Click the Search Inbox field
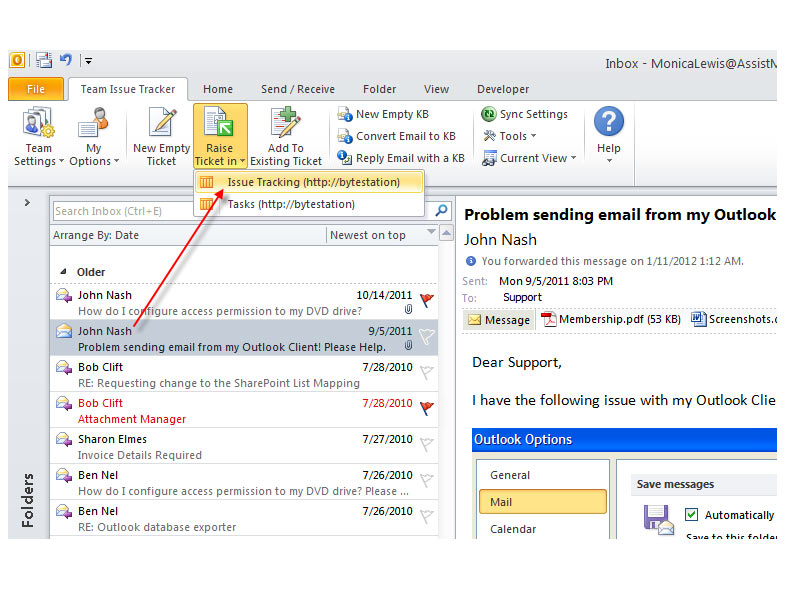Viewport: 785px width, 589px height. click(238, 211)
